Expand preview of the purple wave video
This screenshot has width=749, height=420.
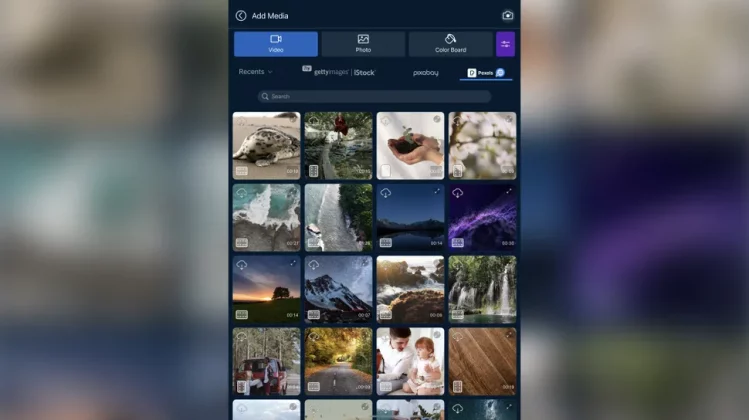[x=508, y=192]
